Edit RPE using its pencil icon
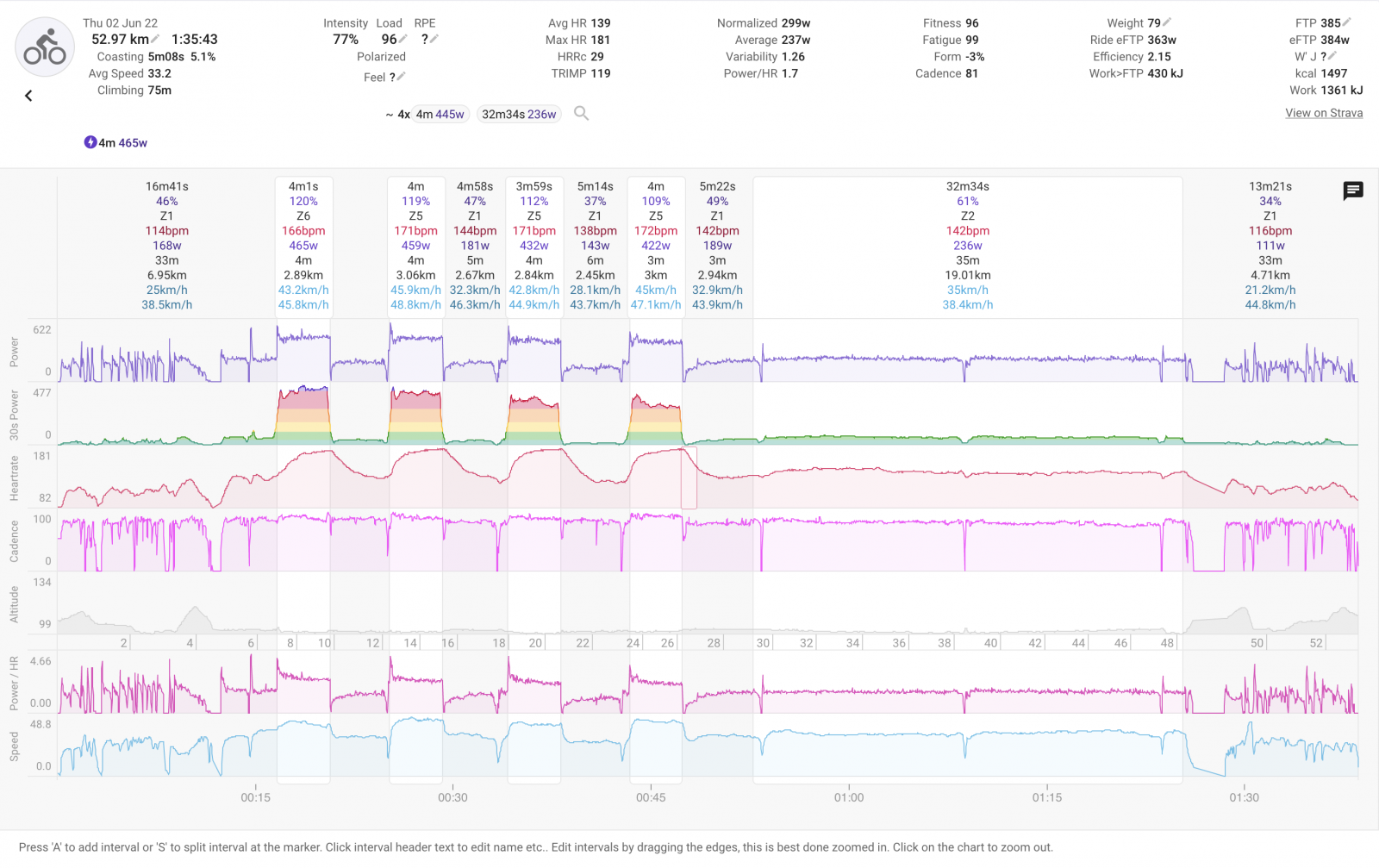1379x868 pixels. point(434,39)
